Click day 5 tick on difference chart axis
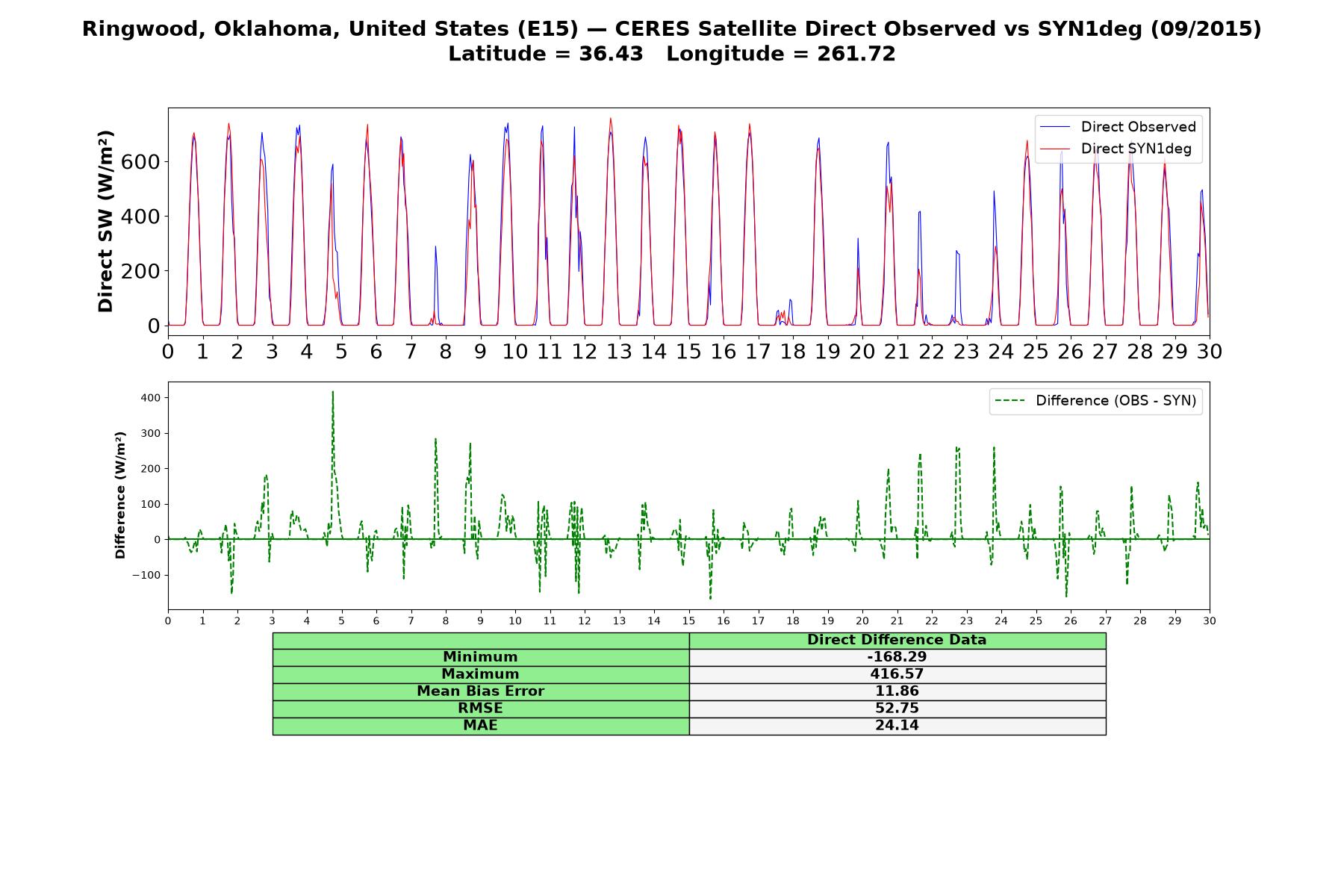Image resolution: width=1344 pixels, height=896 pixels. (341, 620)
